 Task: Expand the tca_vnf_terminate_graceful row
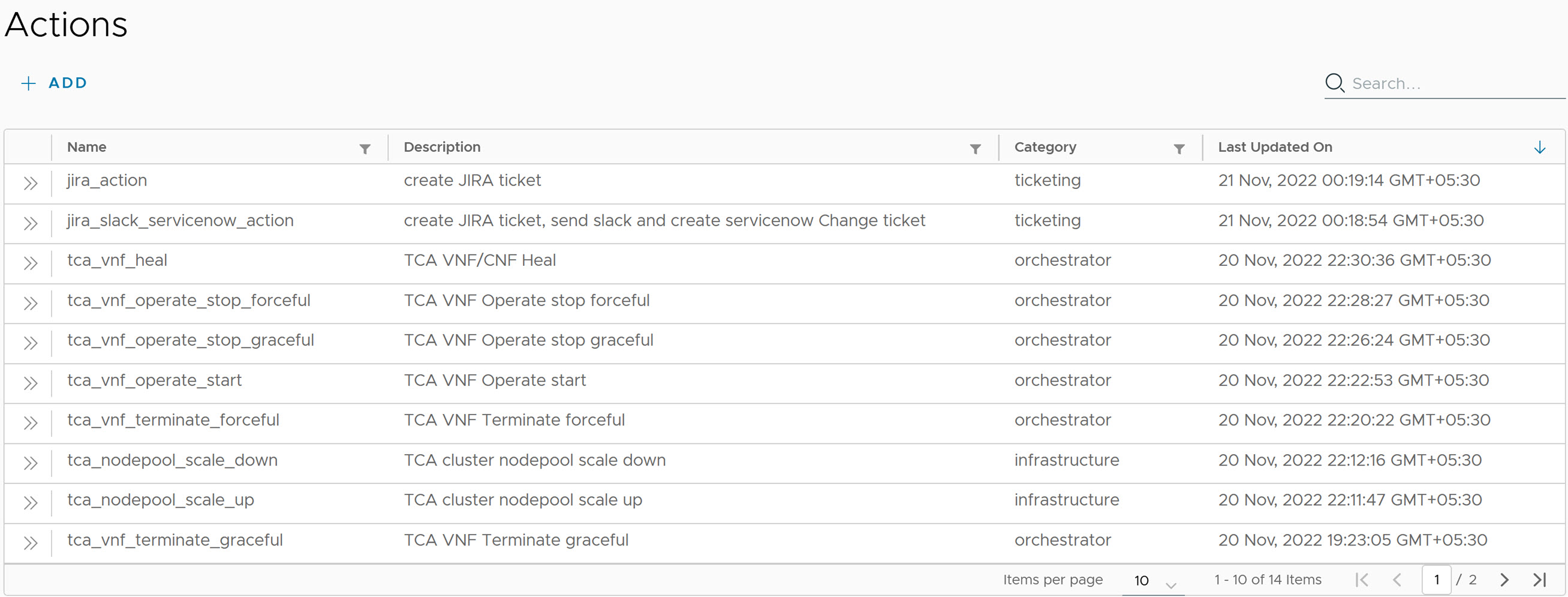coord(31,543)
